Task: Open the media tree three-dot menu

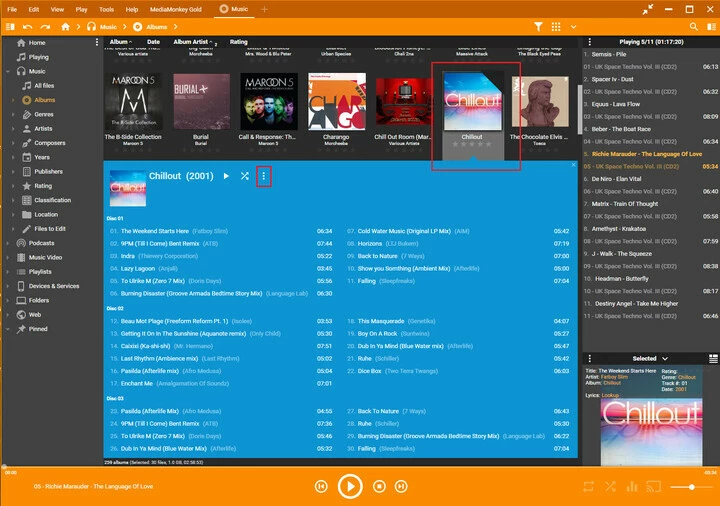Action: (x=96, y=42)
